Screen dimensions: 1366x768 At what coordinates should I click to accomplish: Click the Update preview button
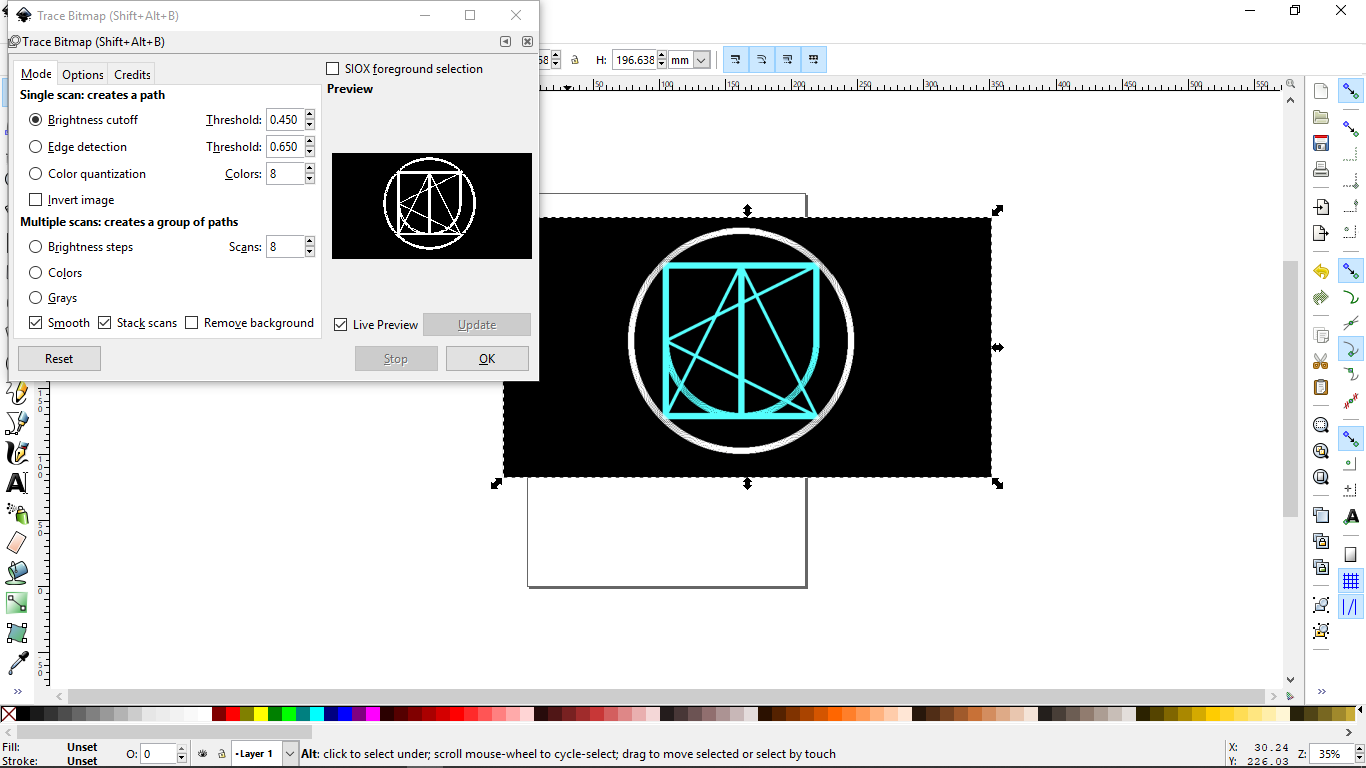coord(477,325)
